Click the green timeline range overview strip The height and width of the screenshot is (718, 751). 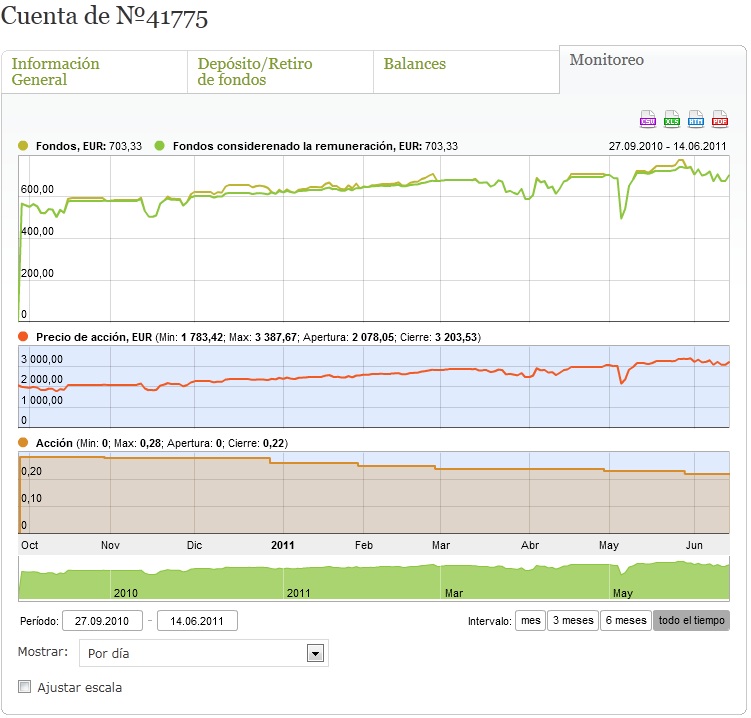(374, 579)
